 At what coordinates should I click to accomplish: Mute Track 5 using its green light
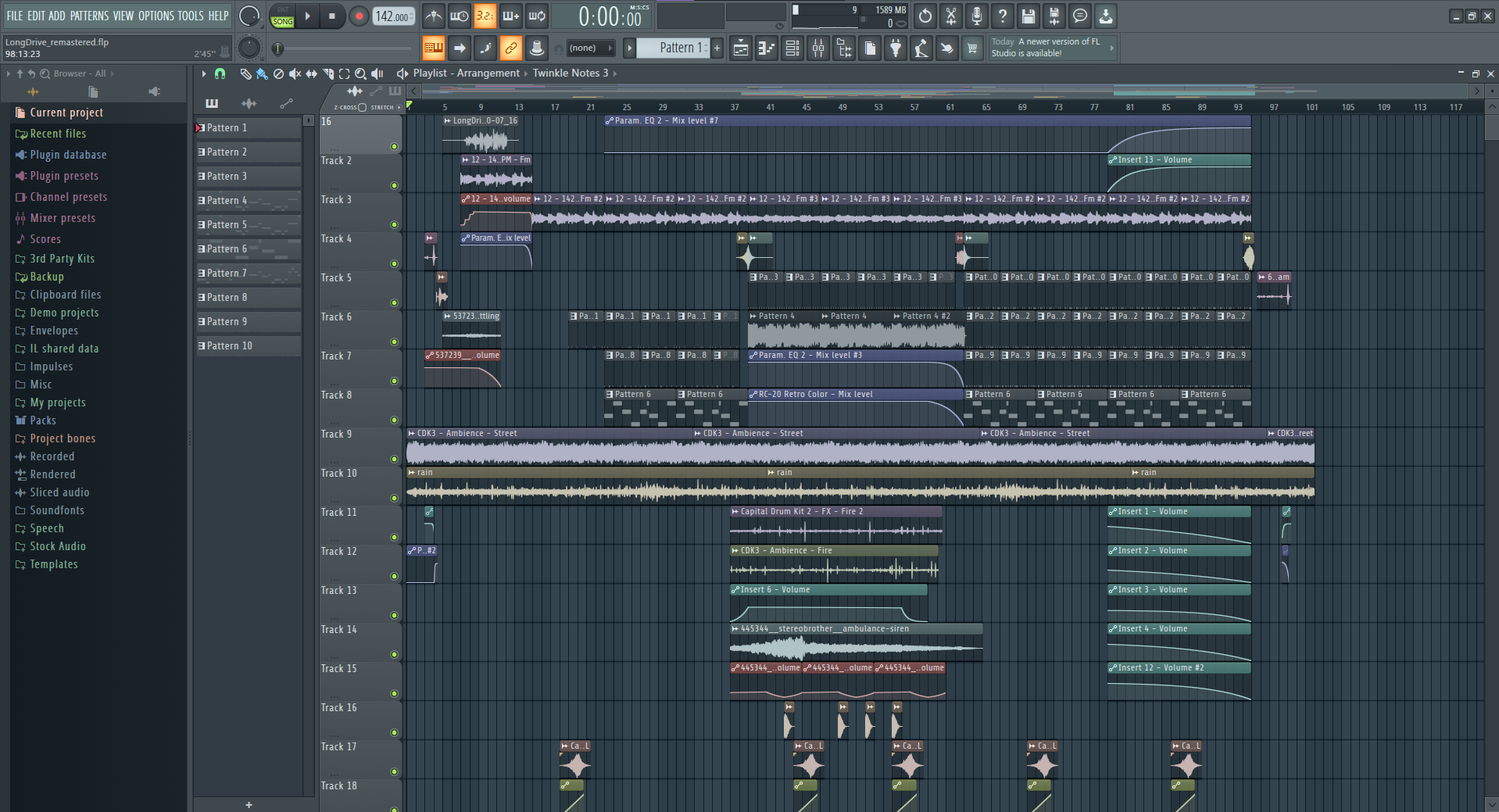click(x=394, y=302)
